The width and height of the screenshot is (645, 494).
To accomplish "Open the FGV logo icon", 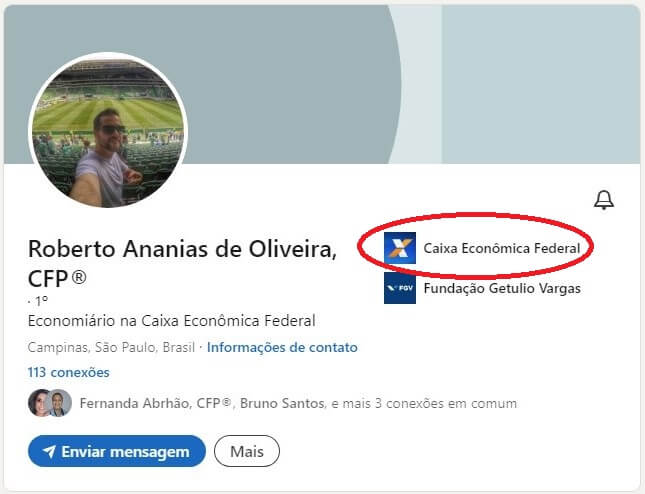I will (x=400, y=288).
